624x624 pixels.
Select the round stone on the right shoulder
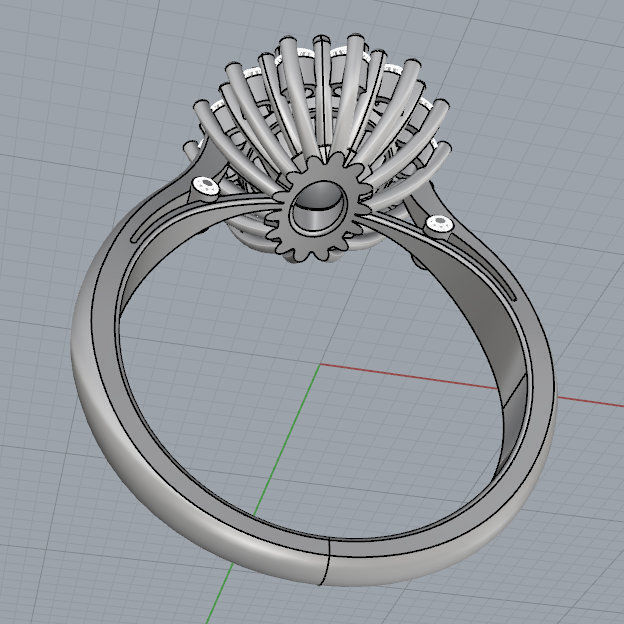pyautogui.click(x=439, y=222)
